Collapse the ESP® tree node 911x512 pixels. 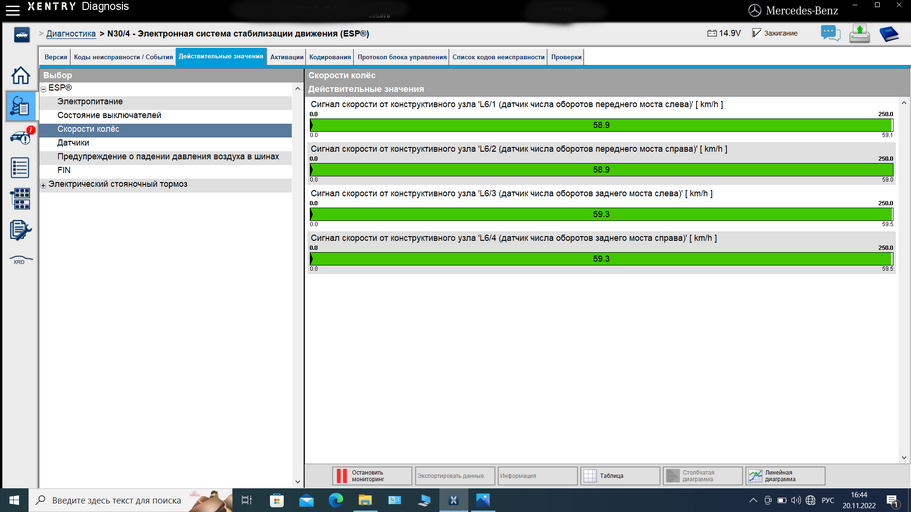pos(44,89)
